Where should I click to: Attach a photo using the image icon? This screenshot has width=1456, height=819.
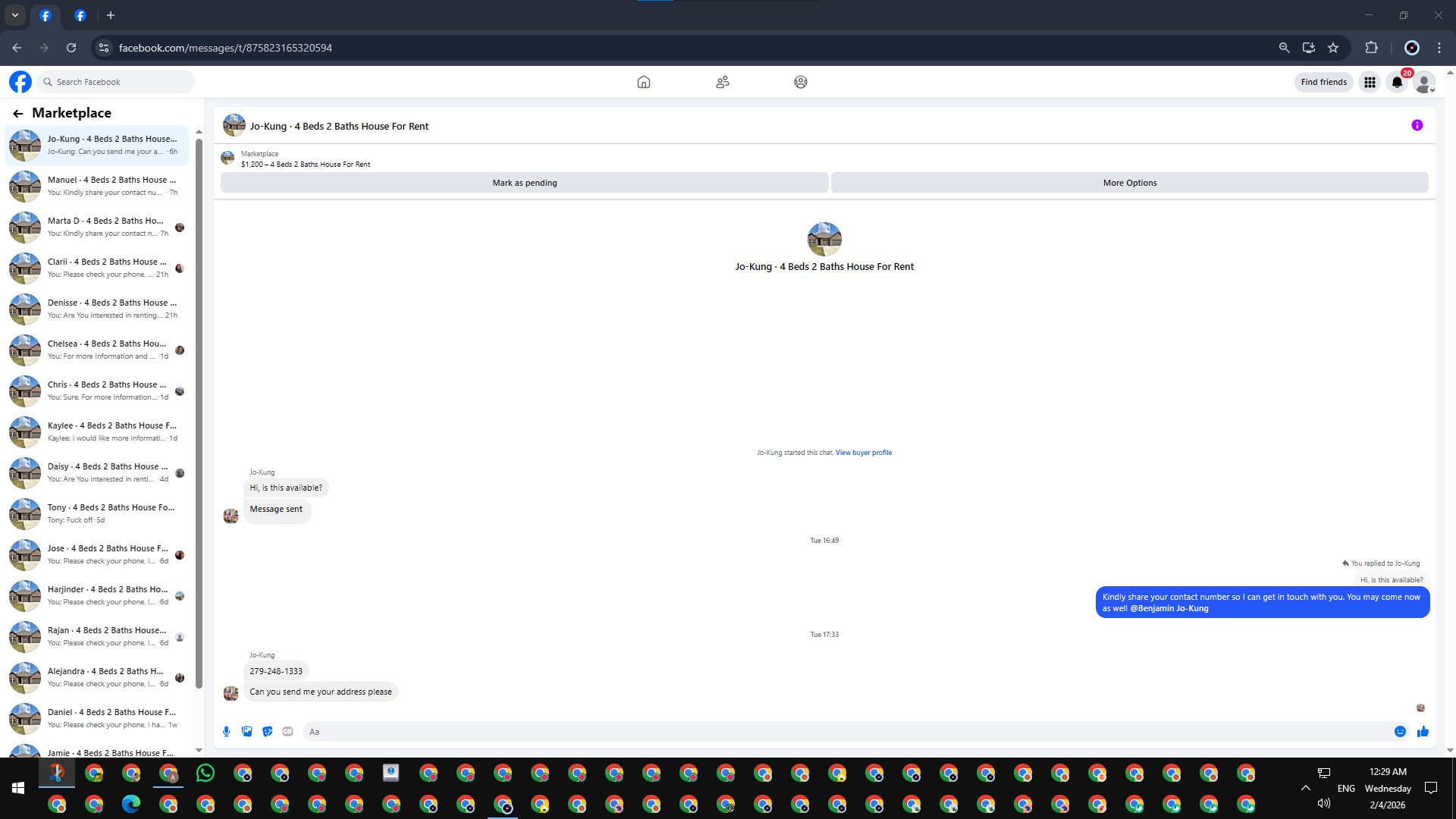click(x=246, y=732)
